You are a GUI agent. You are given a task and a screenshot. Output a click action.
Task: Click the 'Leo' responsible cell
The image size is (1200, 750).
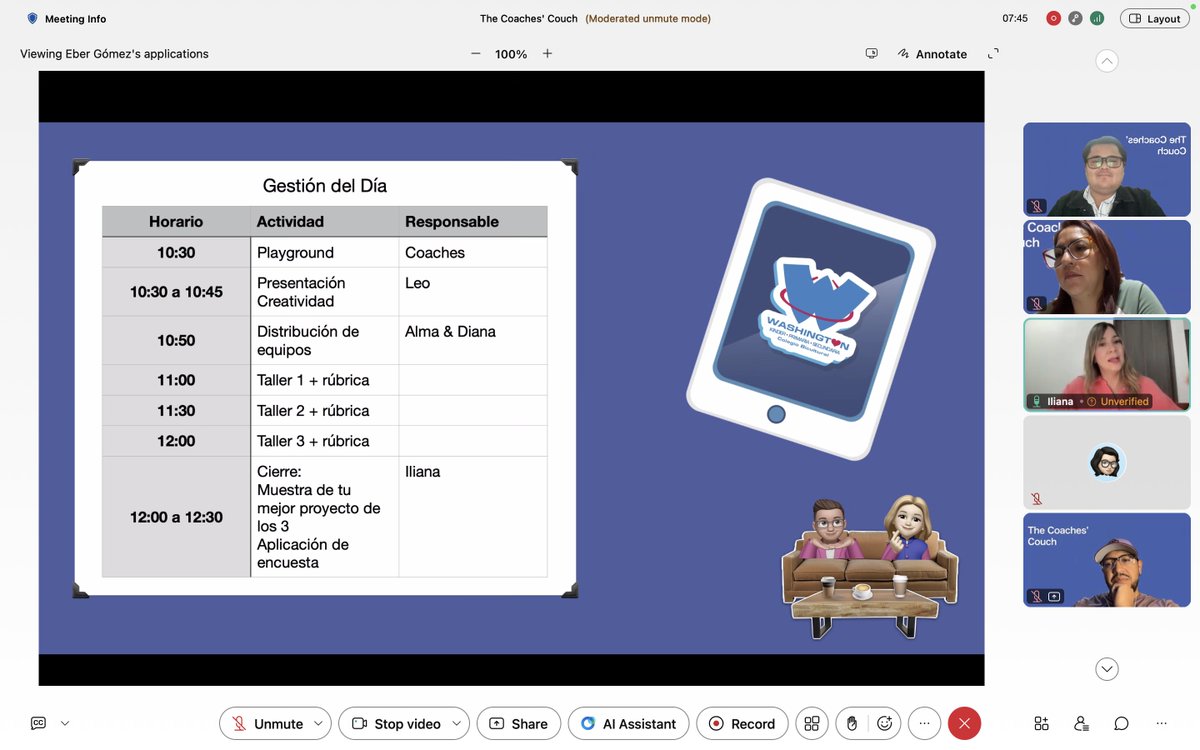pyautogui.click(x=473, y=292)
